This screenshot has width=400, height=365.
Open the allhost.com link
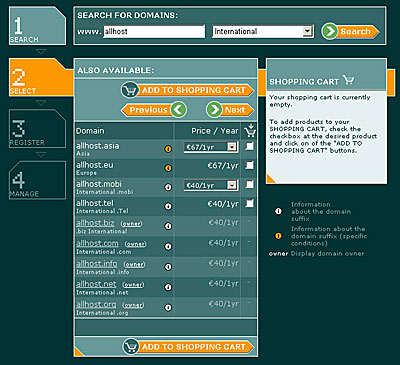tap(97, 243)
